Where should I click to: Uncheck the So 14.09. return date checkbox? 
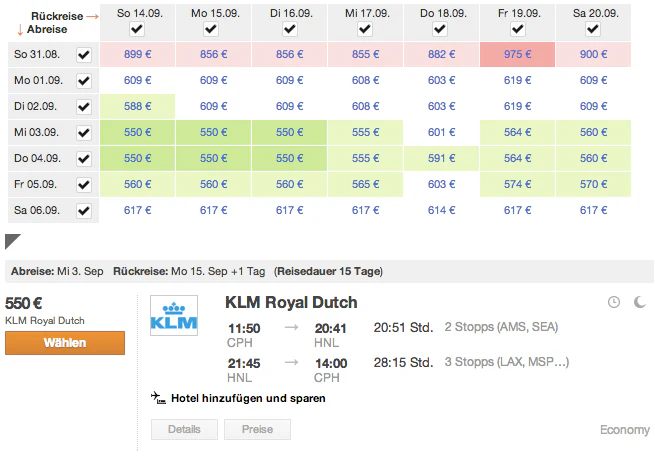137,30
